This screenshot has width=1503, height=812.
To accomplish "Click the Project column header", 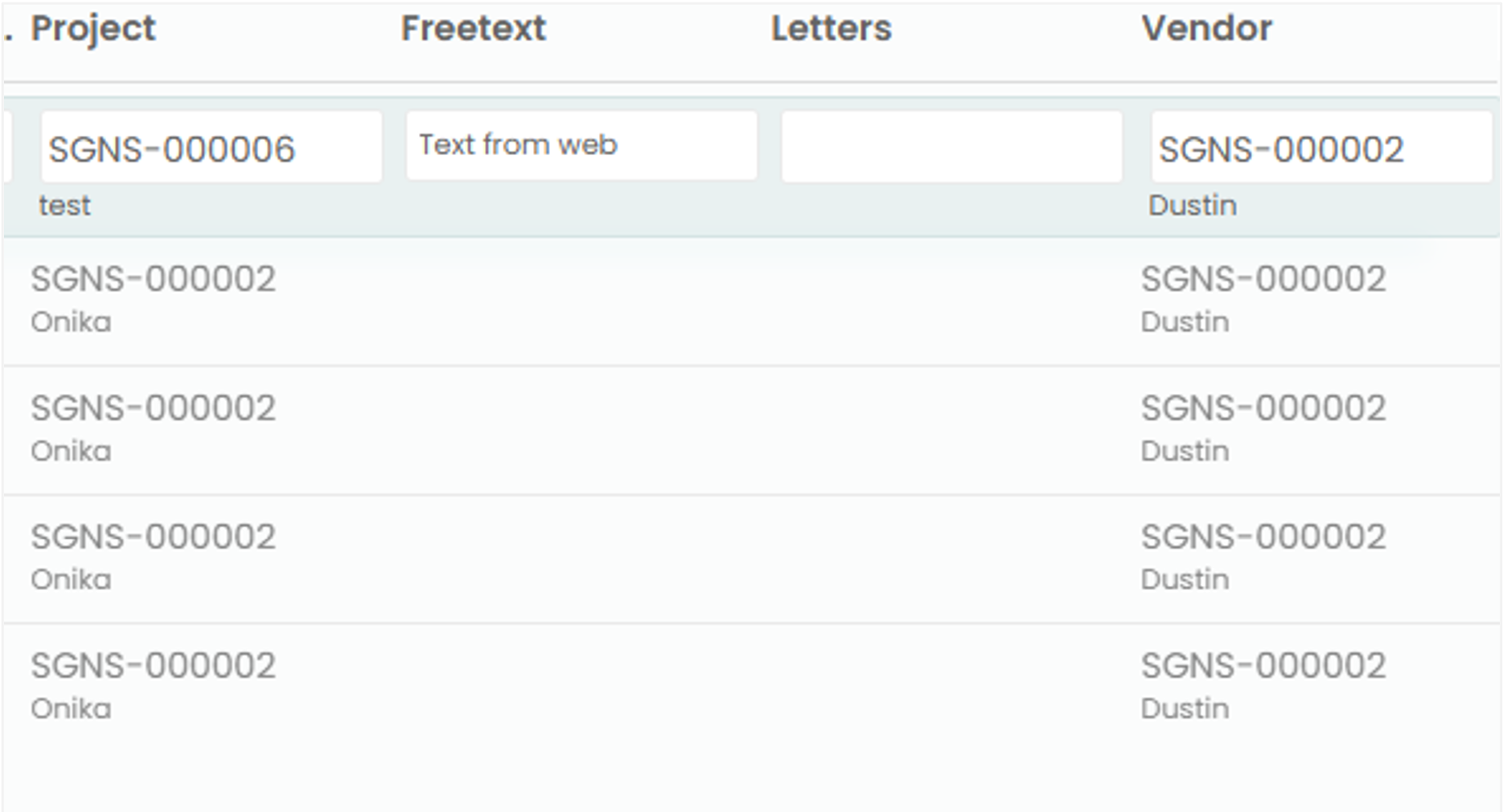I will click(x=92, y=29).
